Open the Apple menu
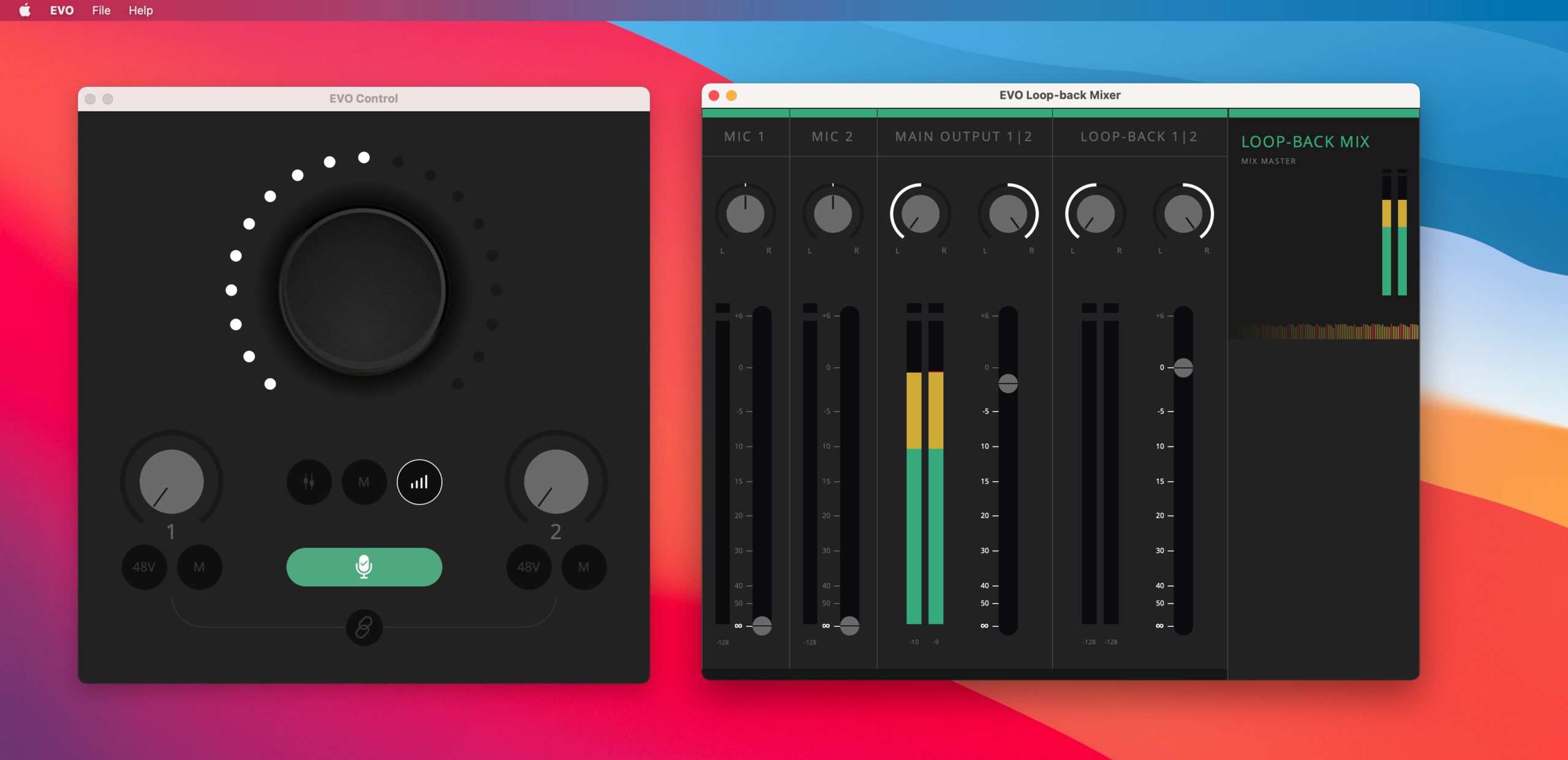The image size is (1568, 760). [x=25, y=10]
